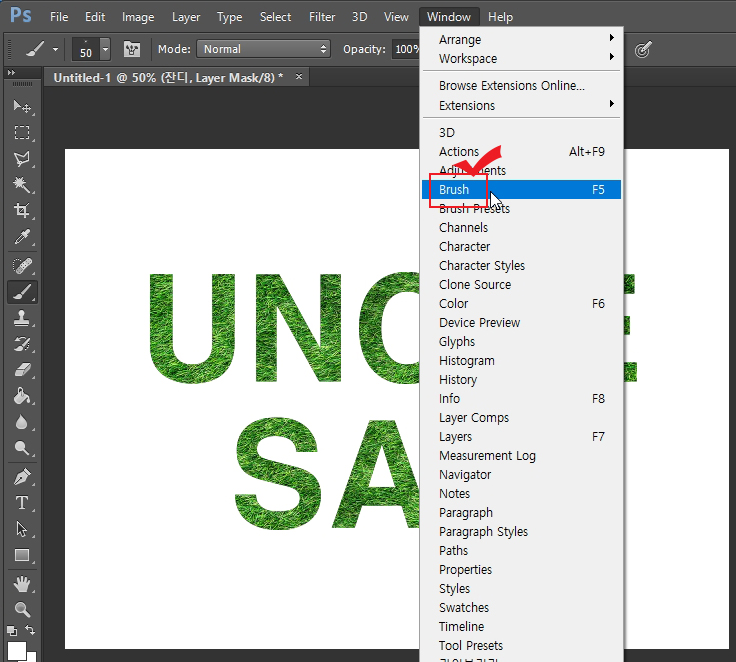Choose Channels from the Window menu

522,227
